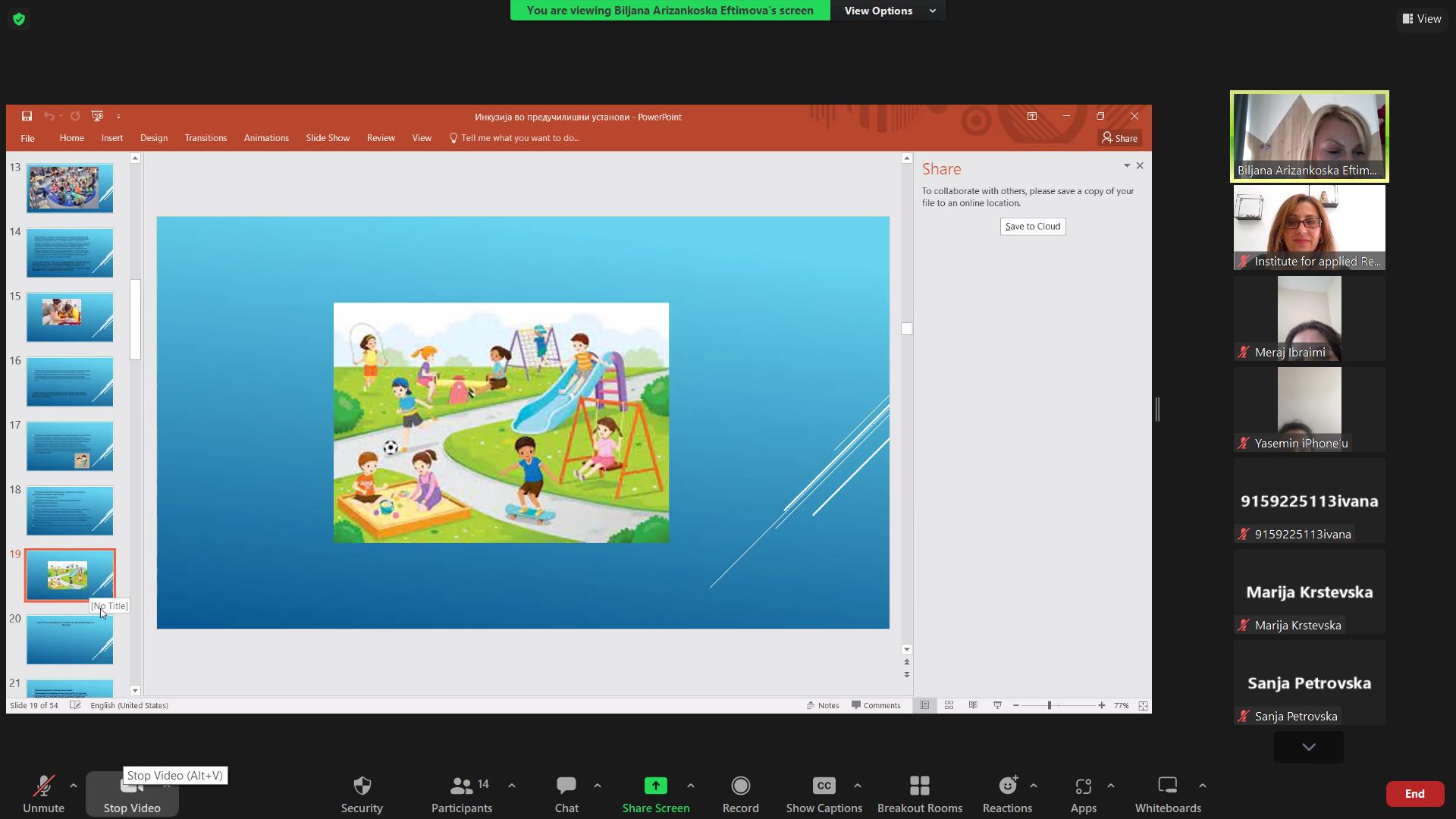This screenshot has height=819, width=1456.
Task: Start Slide Show from status bar icon
Action: [x=997, y=705]
